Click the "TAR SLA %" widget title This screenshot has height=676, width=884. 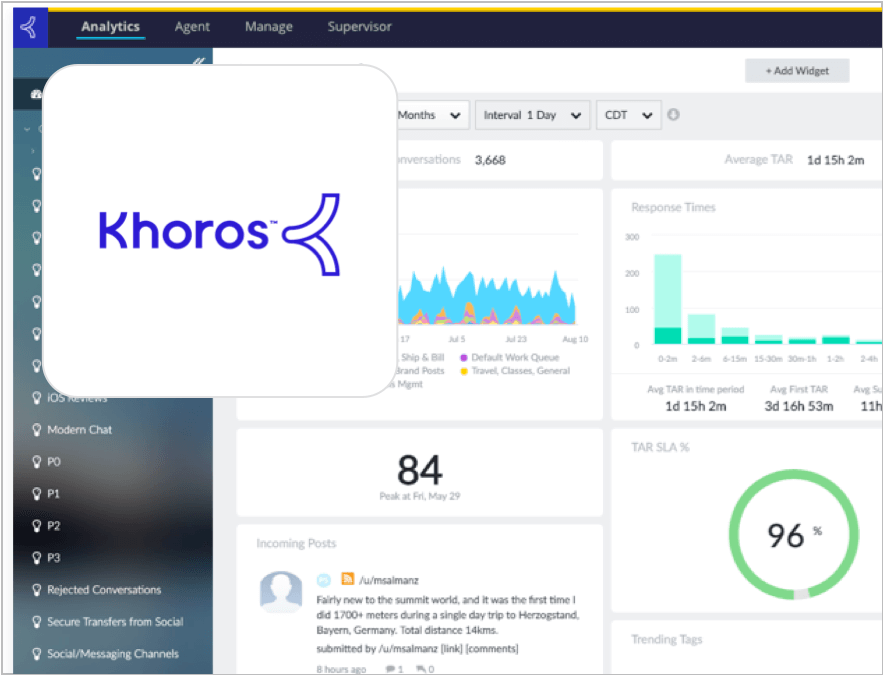660,448
